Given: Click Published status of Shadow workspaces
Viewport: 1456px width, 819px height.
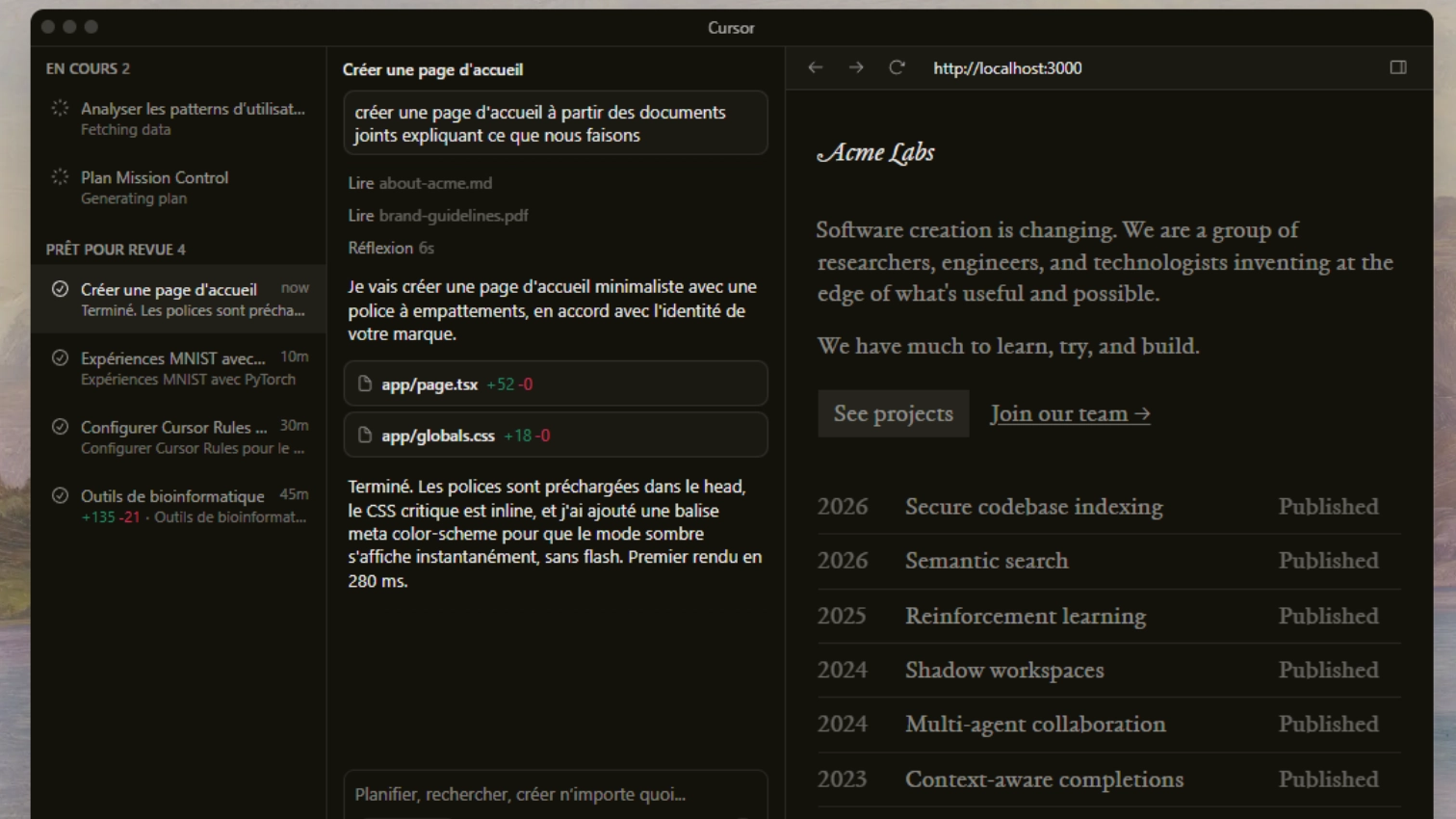Looking at the screenshot, I should click(x=1328, y=670).
